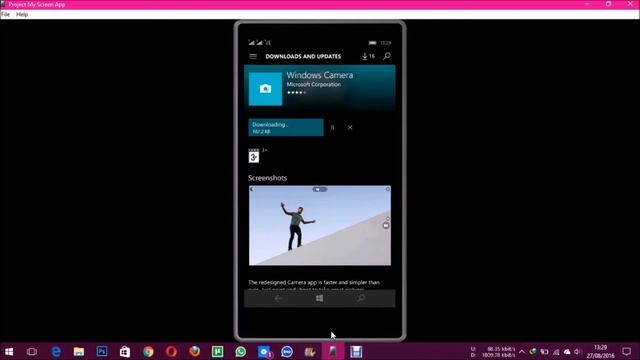This screenshot has height=360, width=640.
Task: Open the green taskbar app icon
Action: [x=218, y=351]
